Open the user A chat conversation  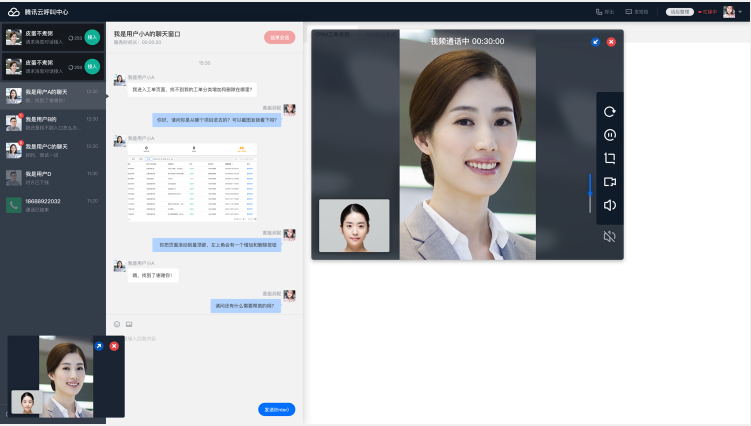[x=53, y=96]
